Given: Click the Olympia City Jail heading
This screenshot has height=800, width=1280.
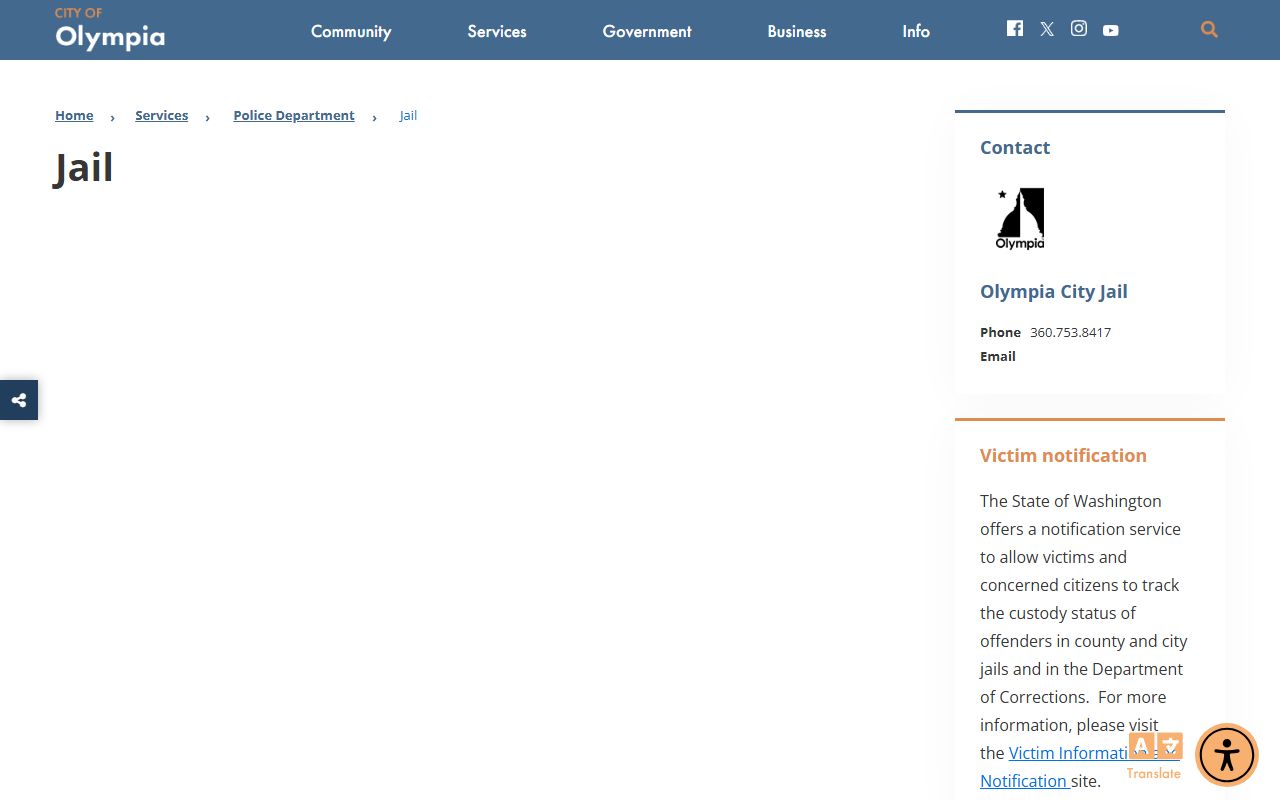Looking at the screenshot, I should point(1054,292).
